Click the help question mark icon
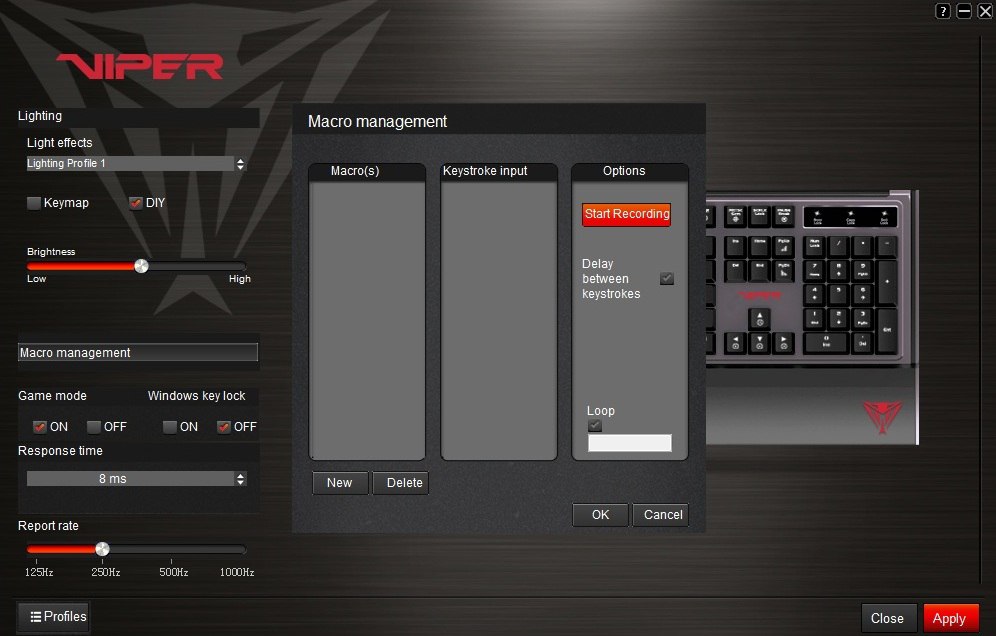Viewport: 996px width, 636px height. [942, 11]
